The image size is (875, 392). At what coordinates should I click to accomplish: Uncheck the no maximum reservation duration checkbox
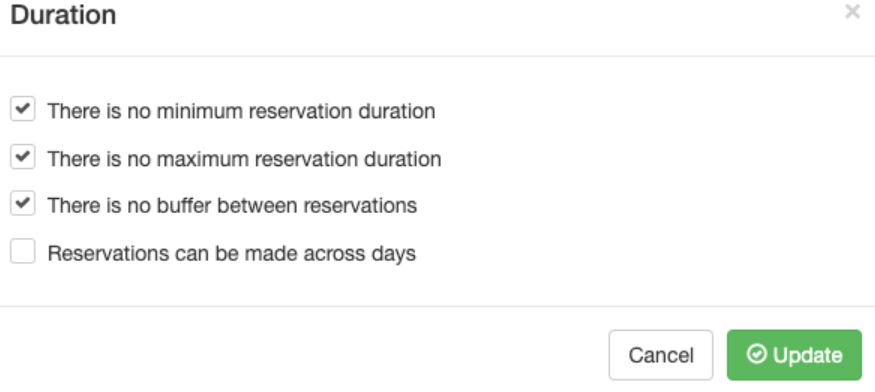pyautogui.click(x=23, y=156)
